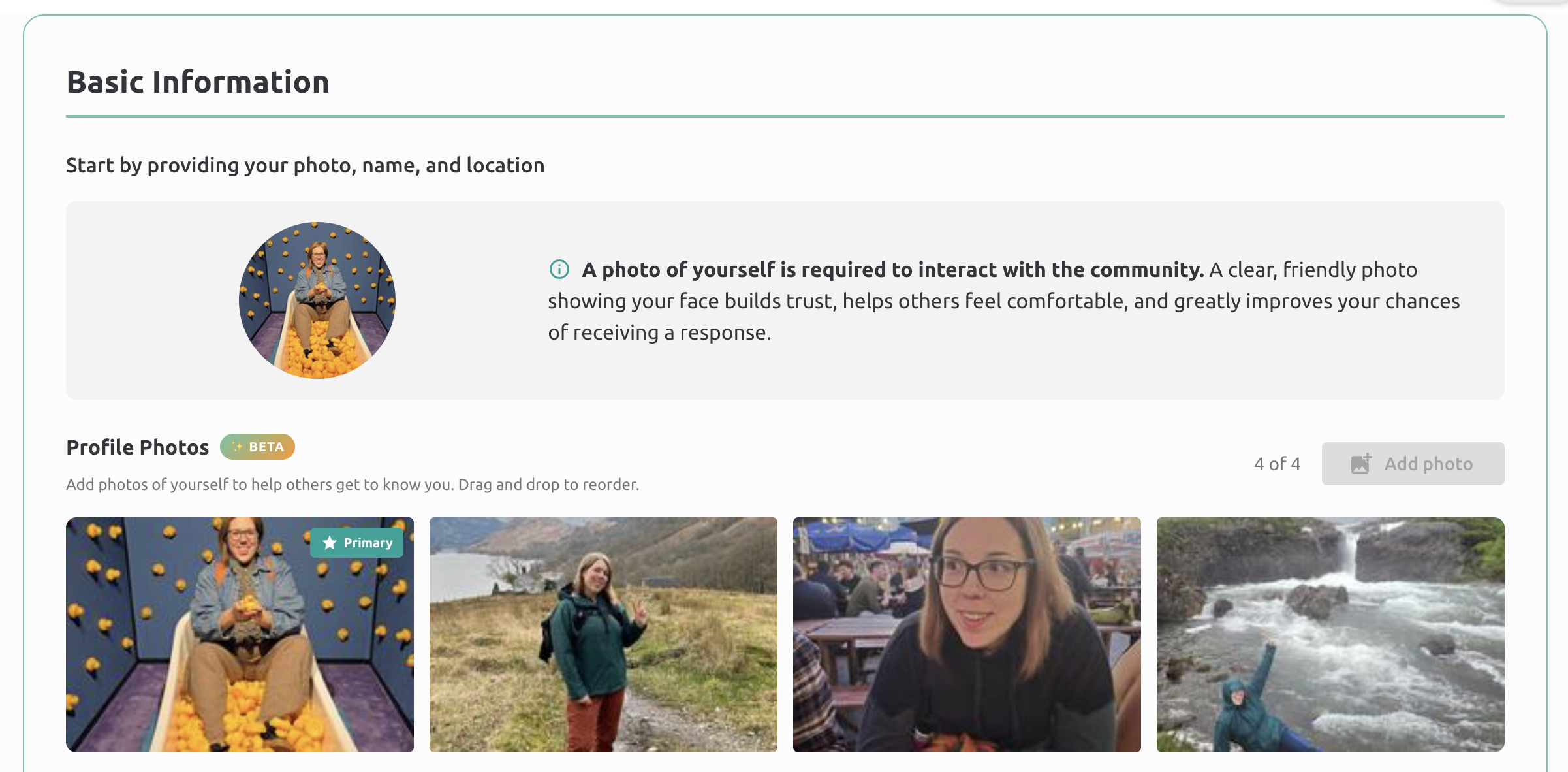The image size is (1568, 772).
Task: Click the add-photo image icon on the Add photo button
Action: point(1360,464)
